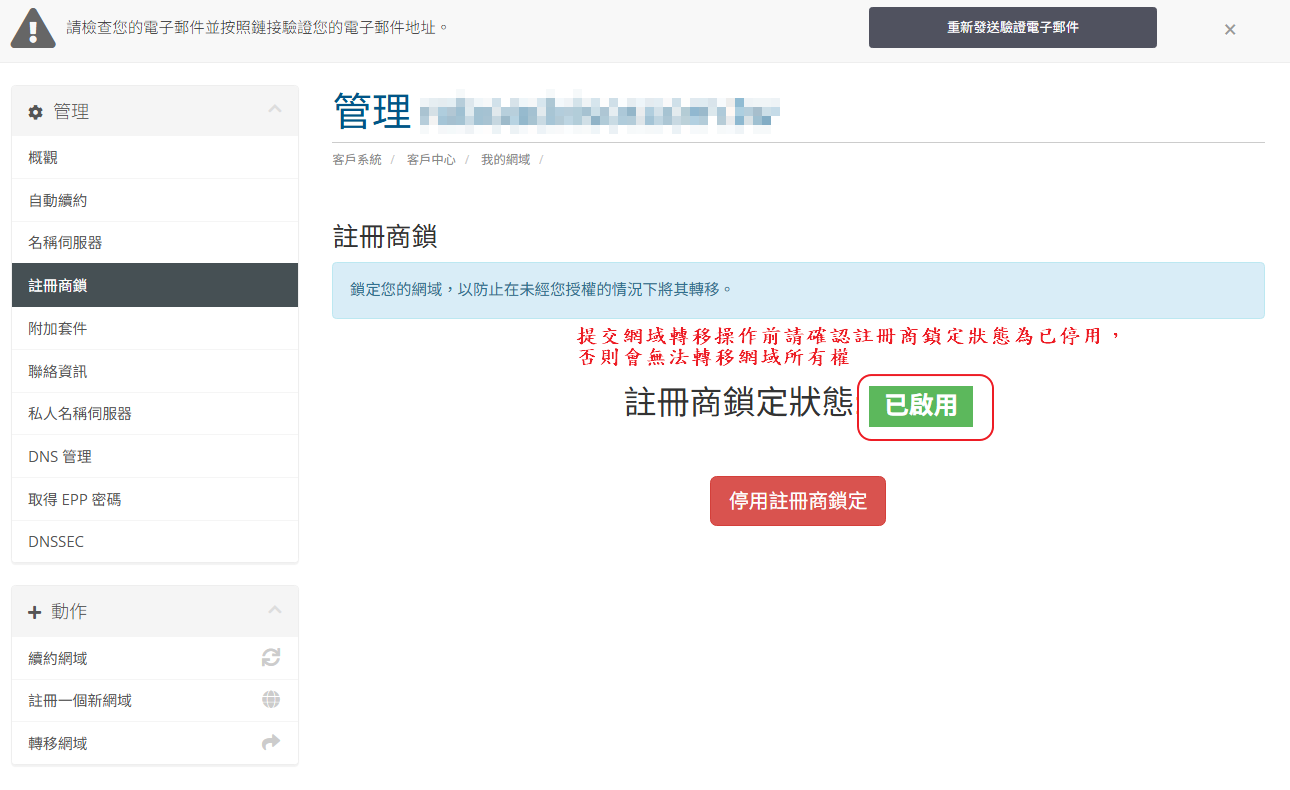Image resolution: width=1290 pixels, height=790 pixels.
Task: Click the 我的網域 breadcrumb link
Action: 505,160
